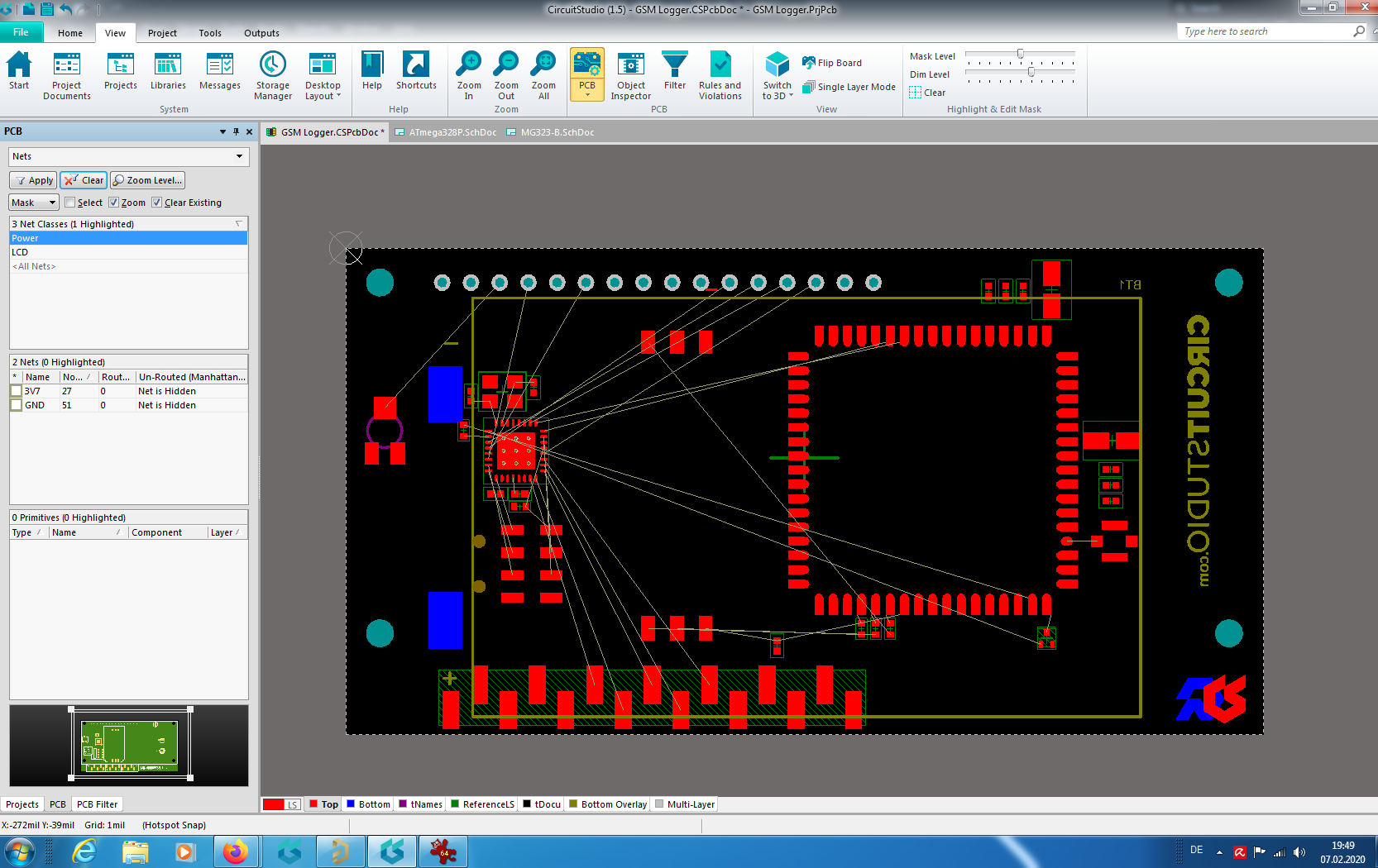
Task: Switch to Projects panel tab at bottom
Action: click(x=22, y=804)
